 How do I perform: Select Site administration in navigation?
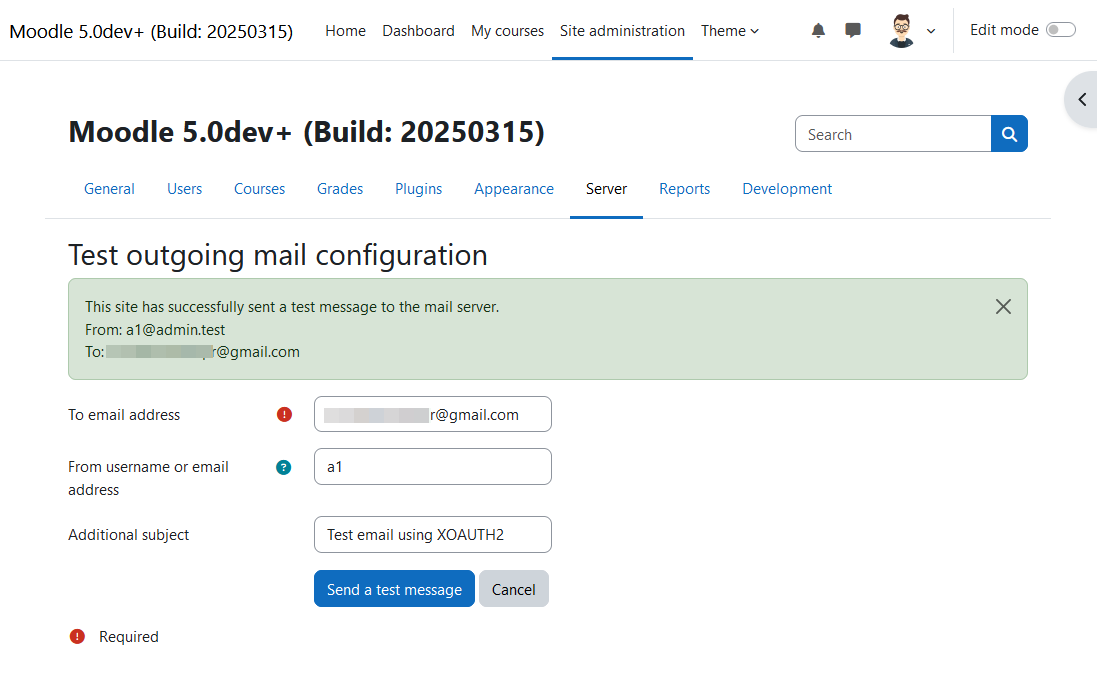coord(622,31)
